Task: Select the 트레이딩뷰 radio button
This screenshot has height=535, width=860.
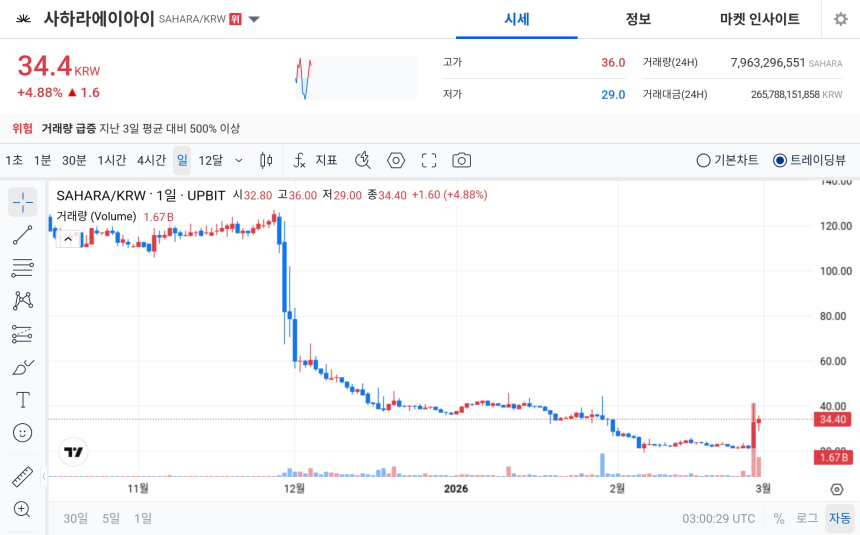Action: (x=779, y=160)
